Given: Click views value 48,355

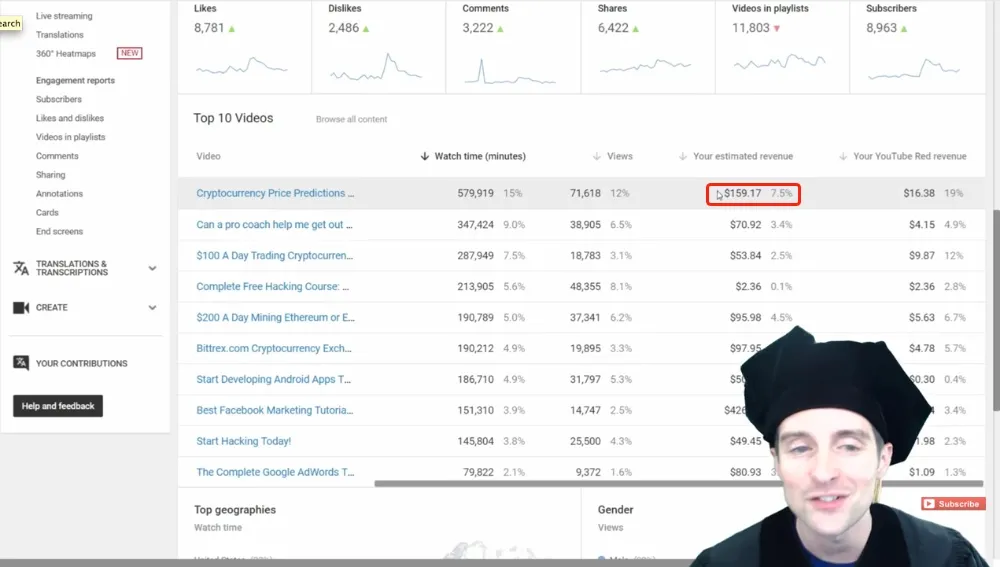Looking at the screenshot, I should [x=585, y=286].
